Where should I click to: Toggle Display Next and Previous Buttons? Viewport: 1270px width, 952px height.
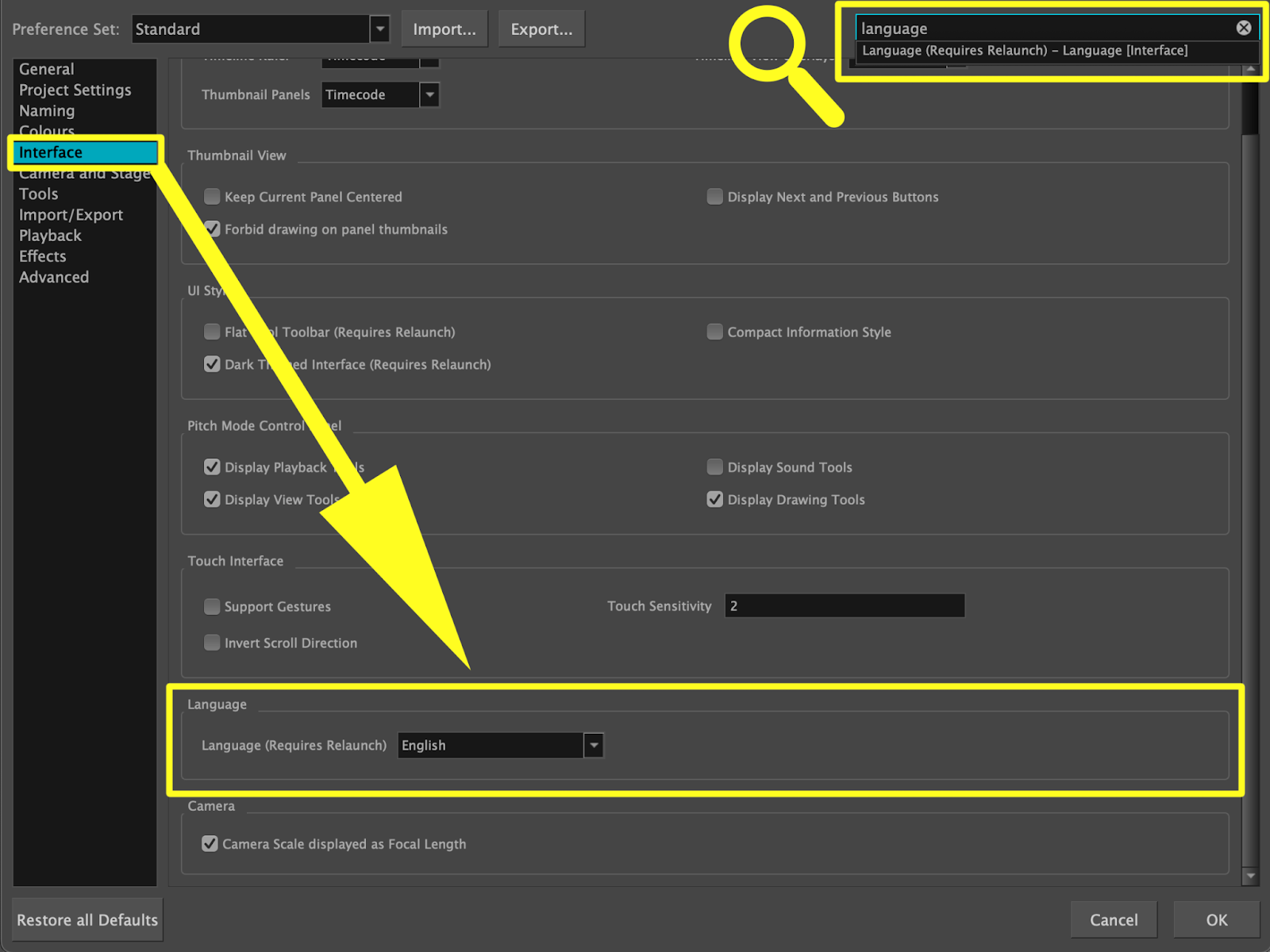click(x=715, y=197)
